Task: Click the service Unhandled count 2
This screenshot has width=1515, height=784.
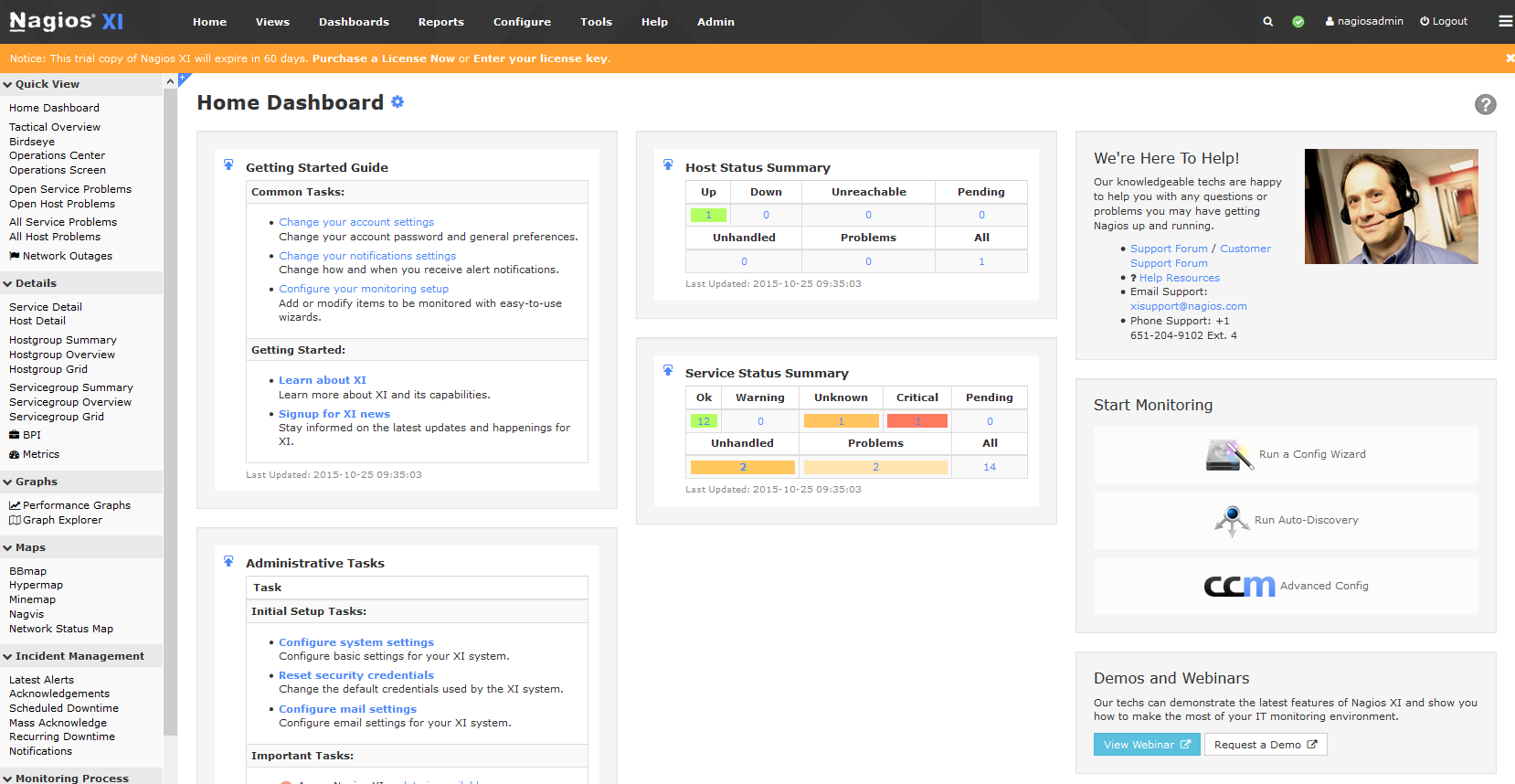Action: point(743,467)
